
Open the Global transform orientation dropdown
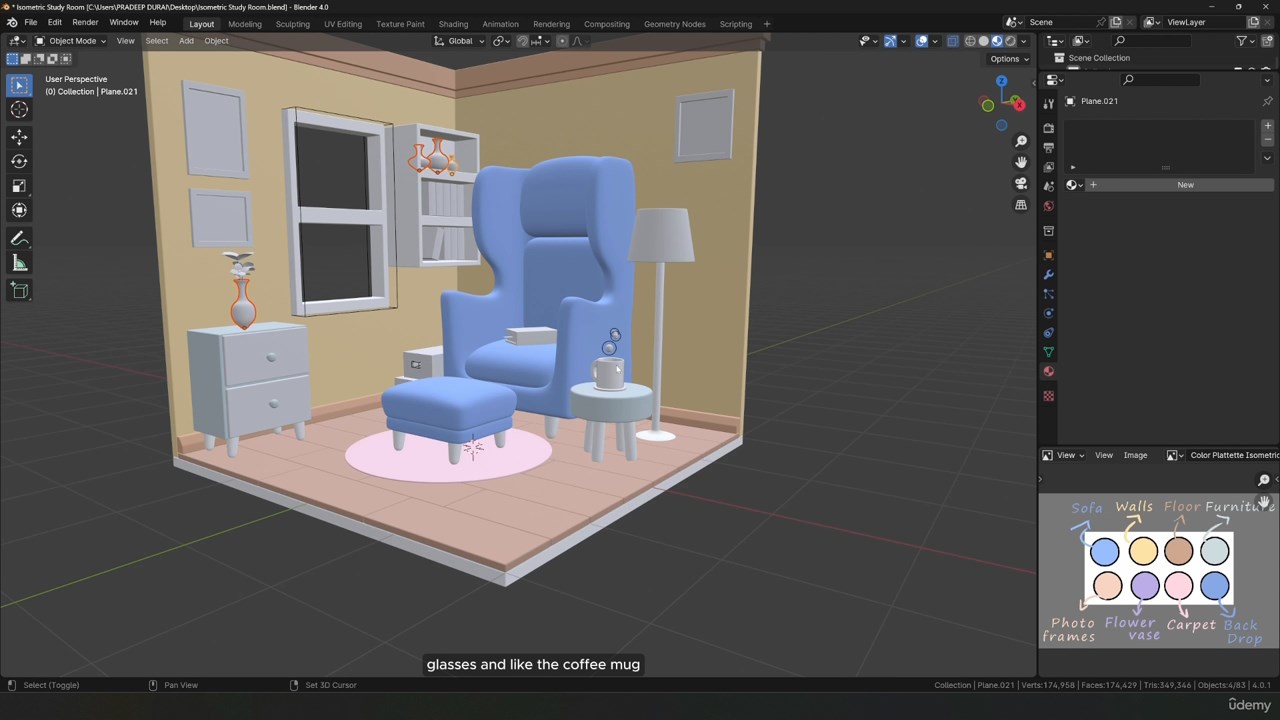[x=460, y=41]
